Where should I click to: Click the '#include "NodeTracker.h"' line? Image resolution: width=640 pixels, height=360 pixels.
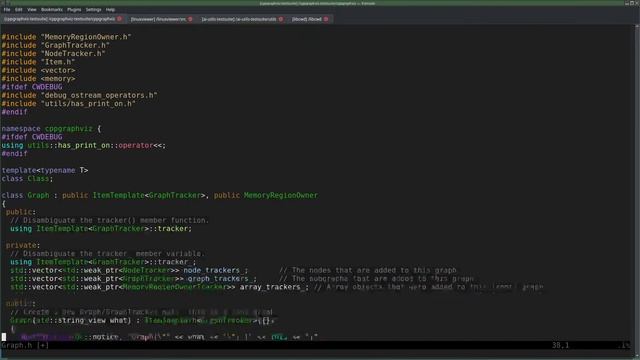tap(53, 53)
